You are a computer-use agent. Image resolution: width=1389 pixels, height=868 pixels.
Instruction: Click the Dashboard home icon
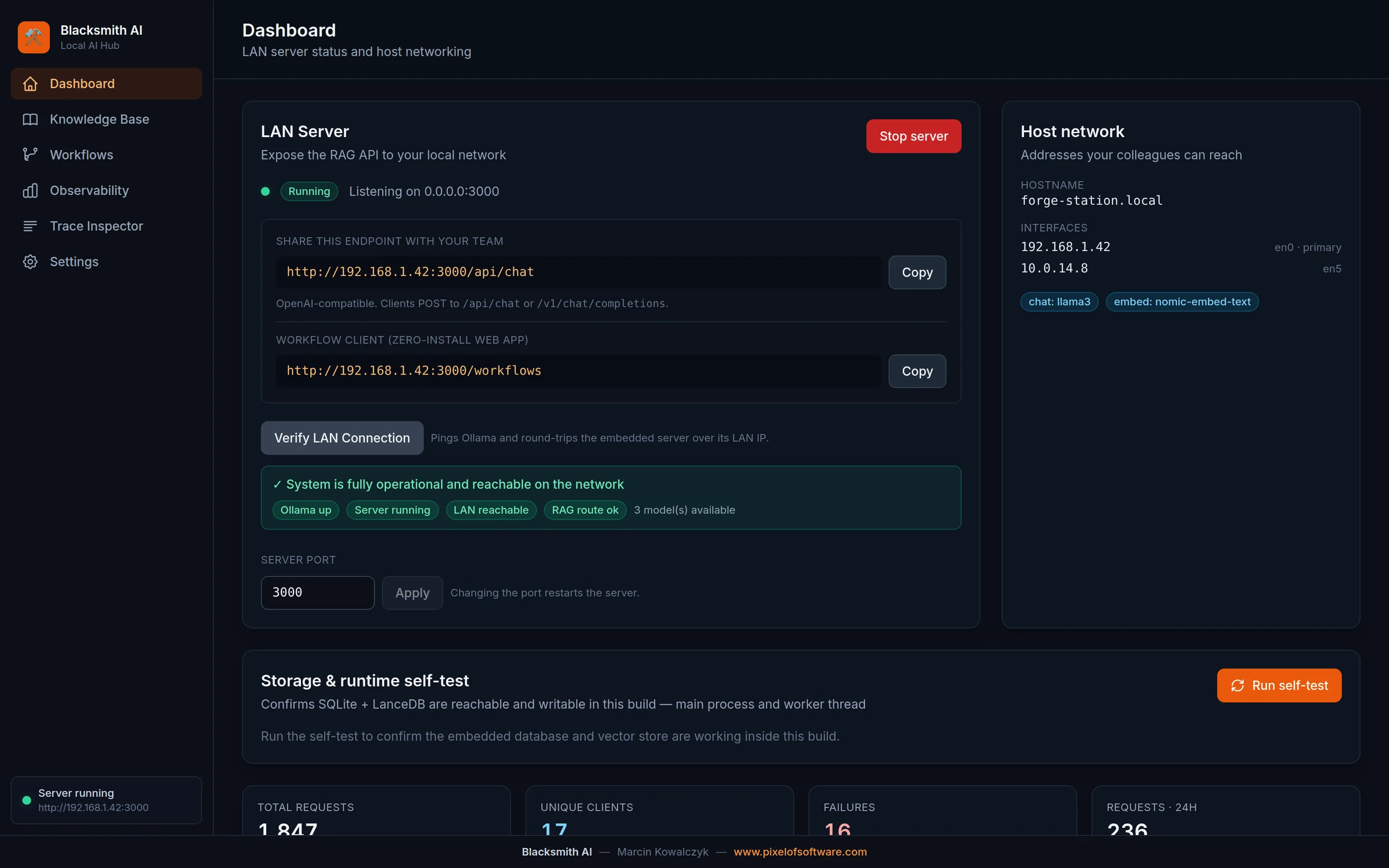(x=30, y=84)
